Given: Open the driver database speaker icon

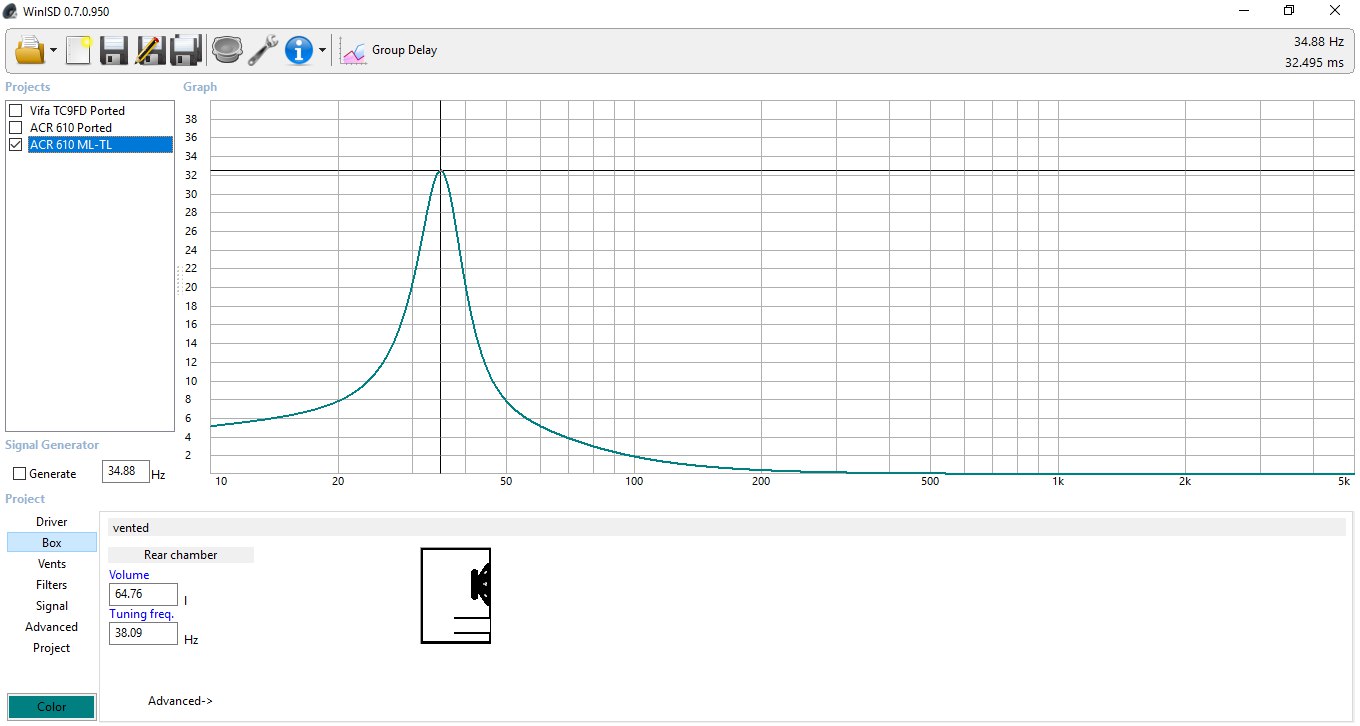Looking at the screenshot, I should point(227,49).
